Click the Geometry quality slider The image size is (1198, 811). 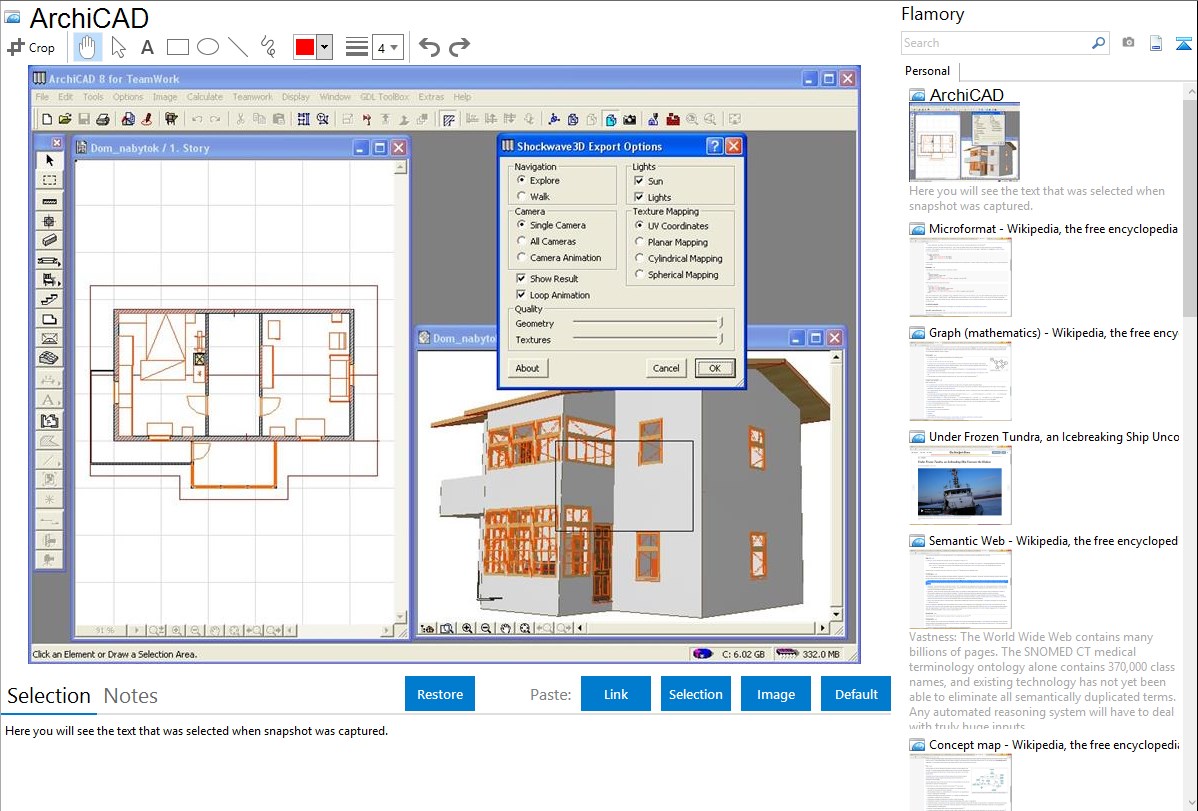[648, 323]
